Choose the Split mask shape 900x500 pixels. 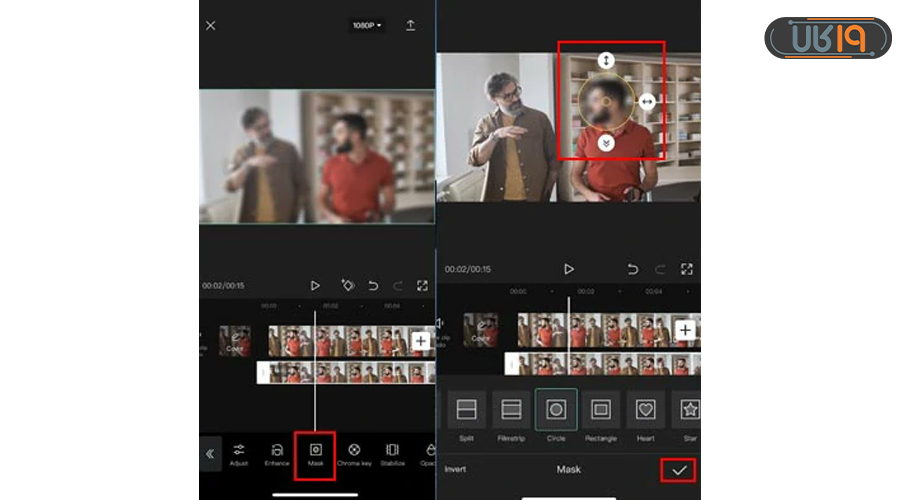(466, 416)
